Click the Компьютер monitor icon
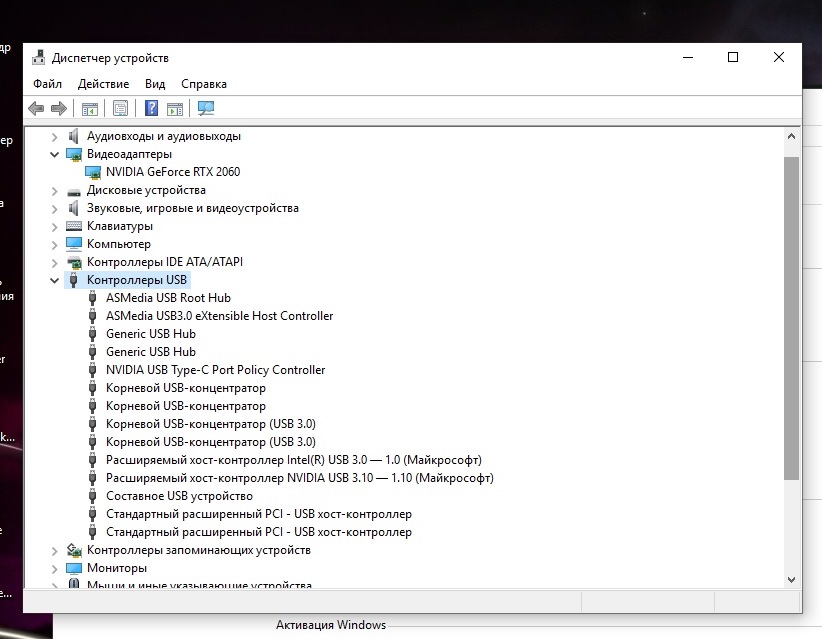Viewport: 822px width, 639px height. [74, 244]
